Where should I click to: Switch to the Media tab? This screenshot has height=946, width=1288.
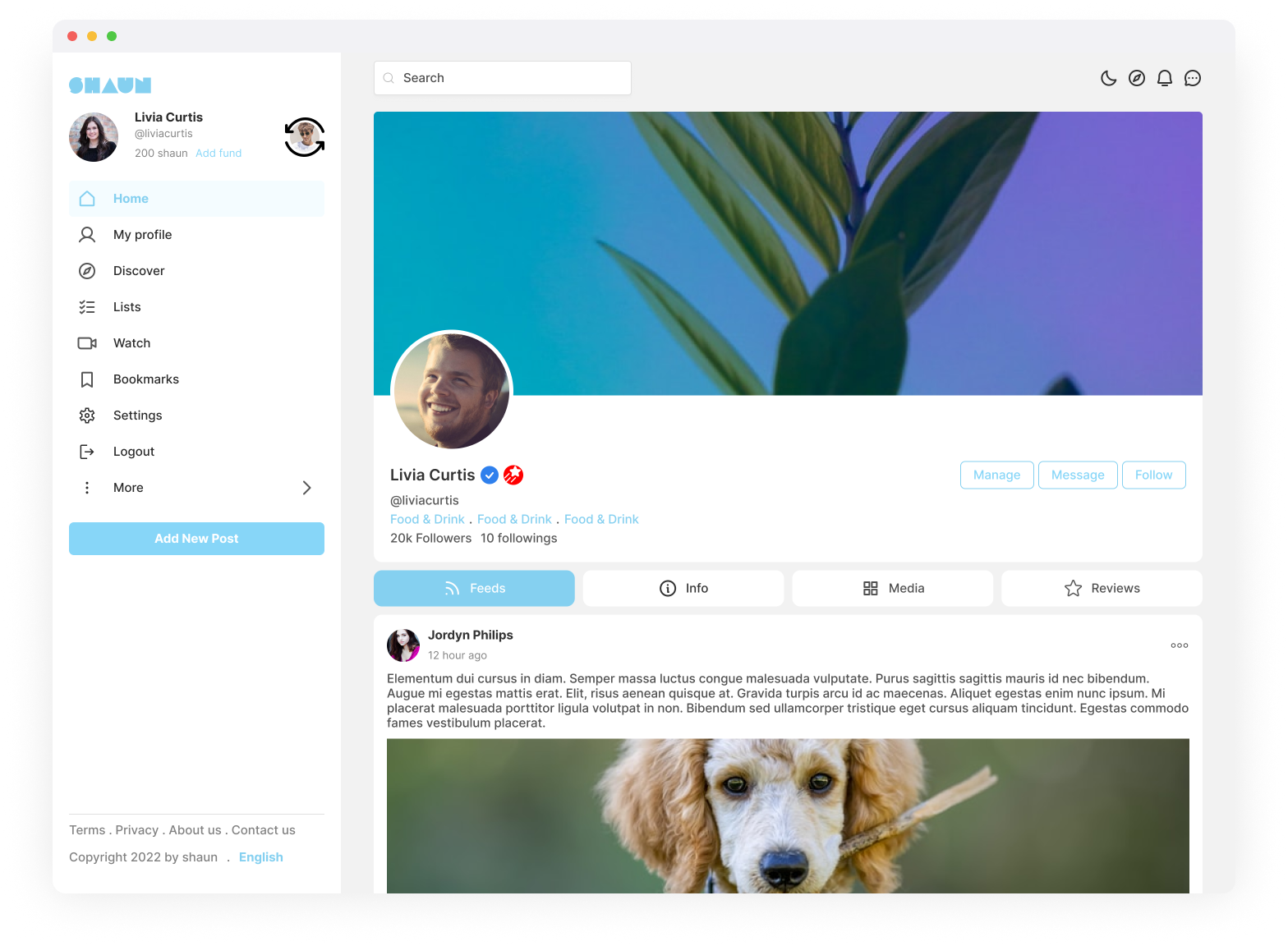click(x=892, y=588)
